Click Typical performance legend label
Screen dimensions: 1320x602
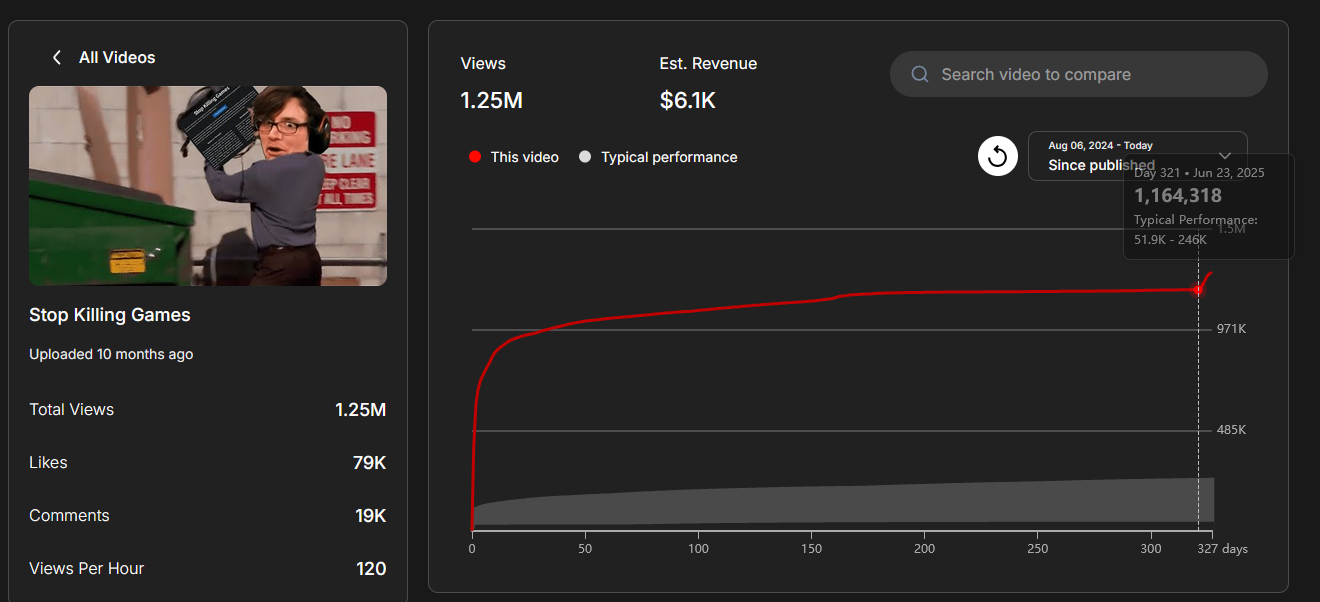point(669,157)
